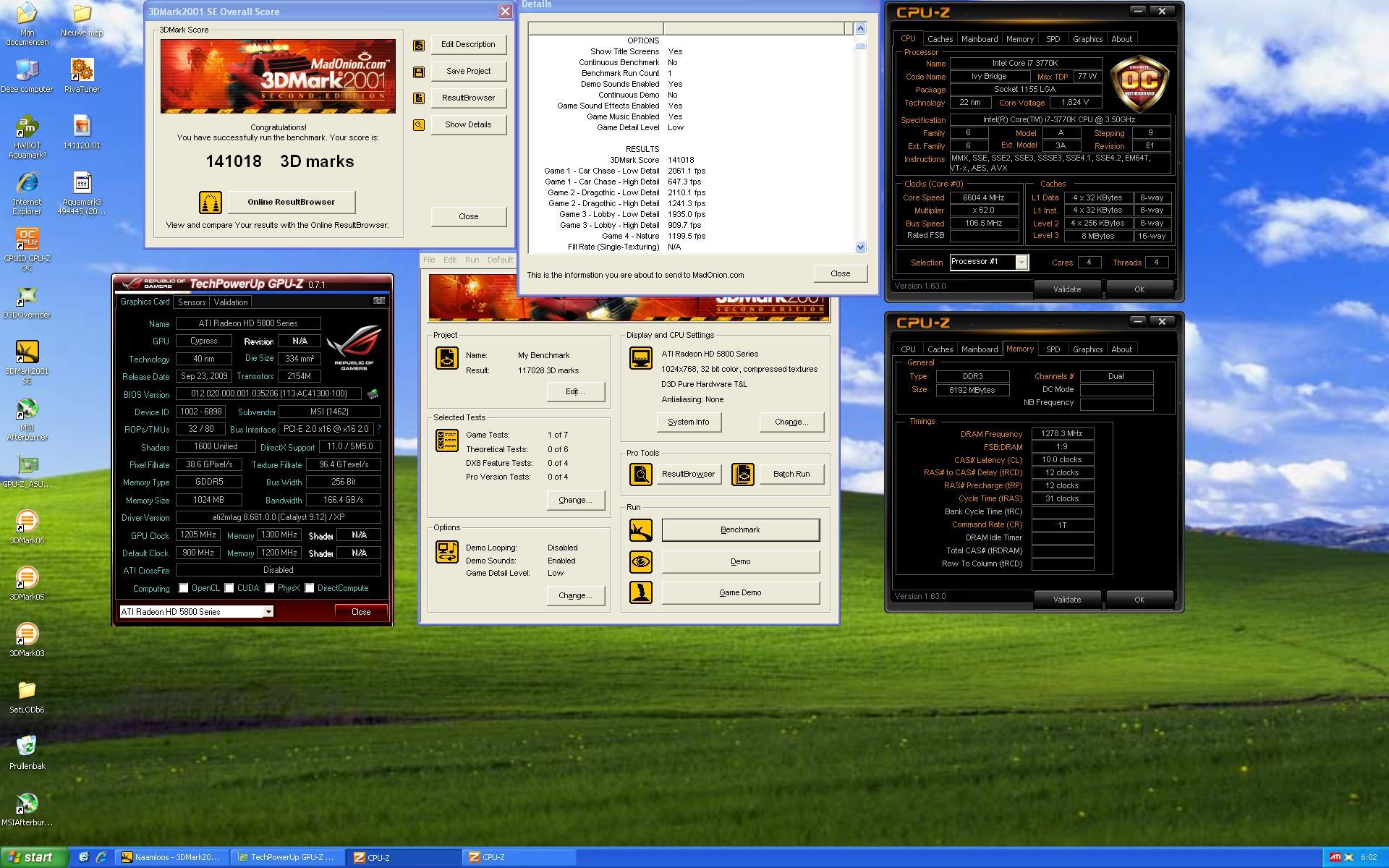This screenshot has height=868, width=1389.
Task: Launch CPUID CPU-Z OC shortcut
Action: click(x=27, y=250)
